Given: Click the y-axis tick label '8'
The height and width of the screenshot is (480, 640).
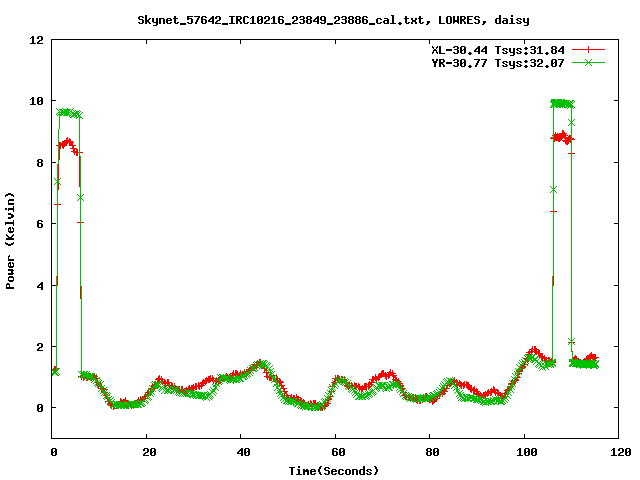Looking at the screenshot, I should tap(40, 163).
